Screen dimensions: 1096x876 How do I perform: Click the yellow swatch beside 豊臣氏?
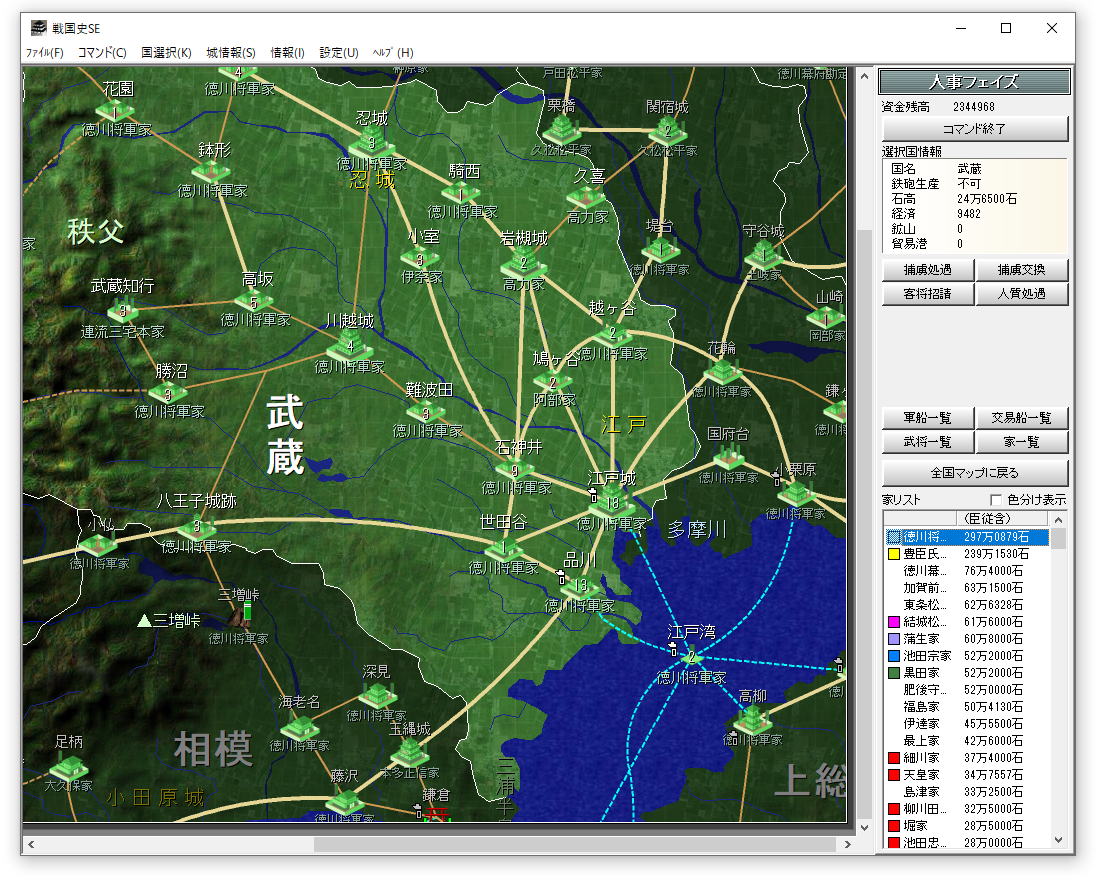point(894,554)
